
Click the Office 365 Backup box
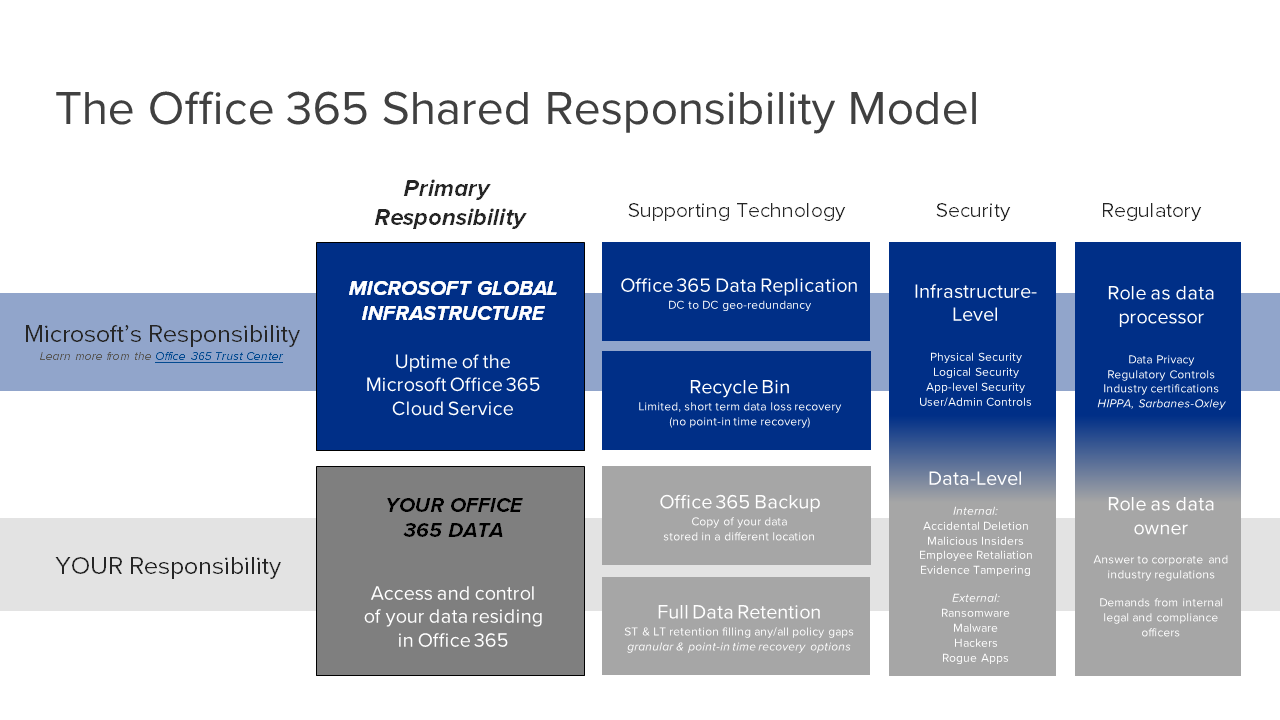(736, 515)
